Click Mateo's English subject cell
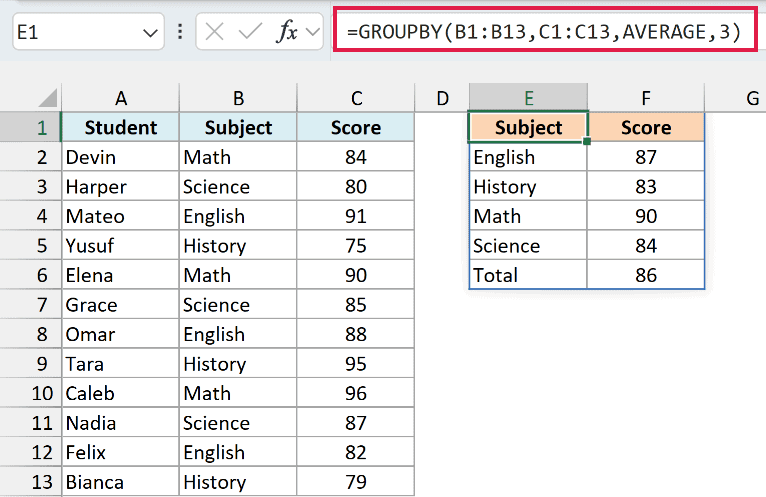The height and width of the screenshot is (497, 766). 238,216
